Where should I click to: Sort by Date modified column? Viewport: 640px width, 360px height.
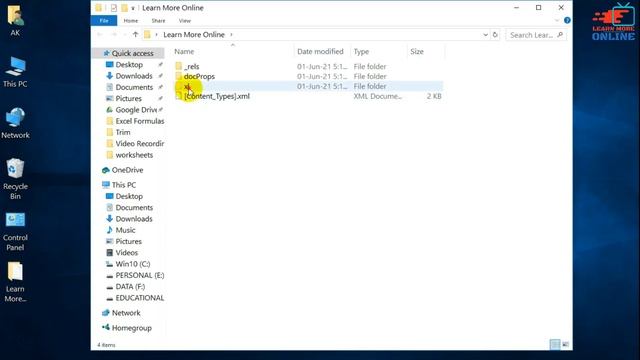tap(320, 51)
